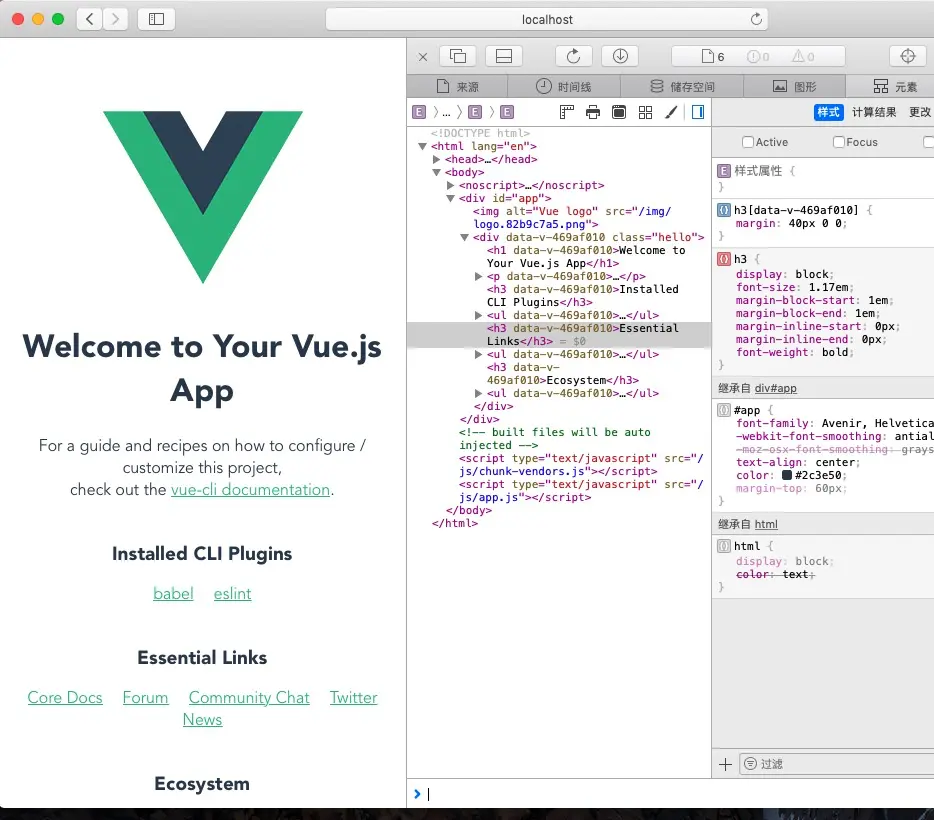Image resolution: width=934 pixels, height=820 pixels.
Task: Click the localhost address bar
Action: [x=546, y=19]
